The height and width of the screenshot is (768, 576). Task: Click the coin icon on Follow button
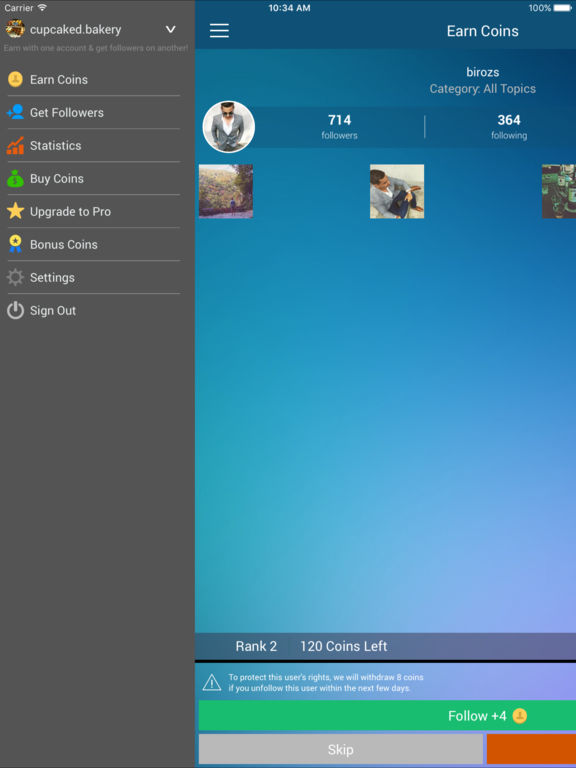click(519, 716)
